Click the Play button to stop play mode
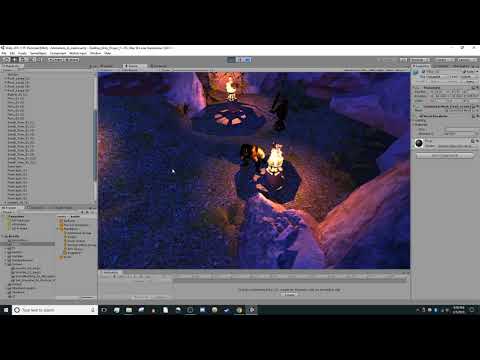480x360 pixels. pyautogui.click(x=231, y=60)
